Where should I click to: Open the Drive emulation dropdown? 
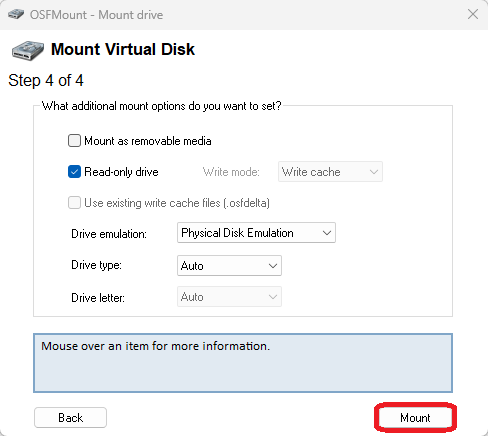tap(256, 233)
